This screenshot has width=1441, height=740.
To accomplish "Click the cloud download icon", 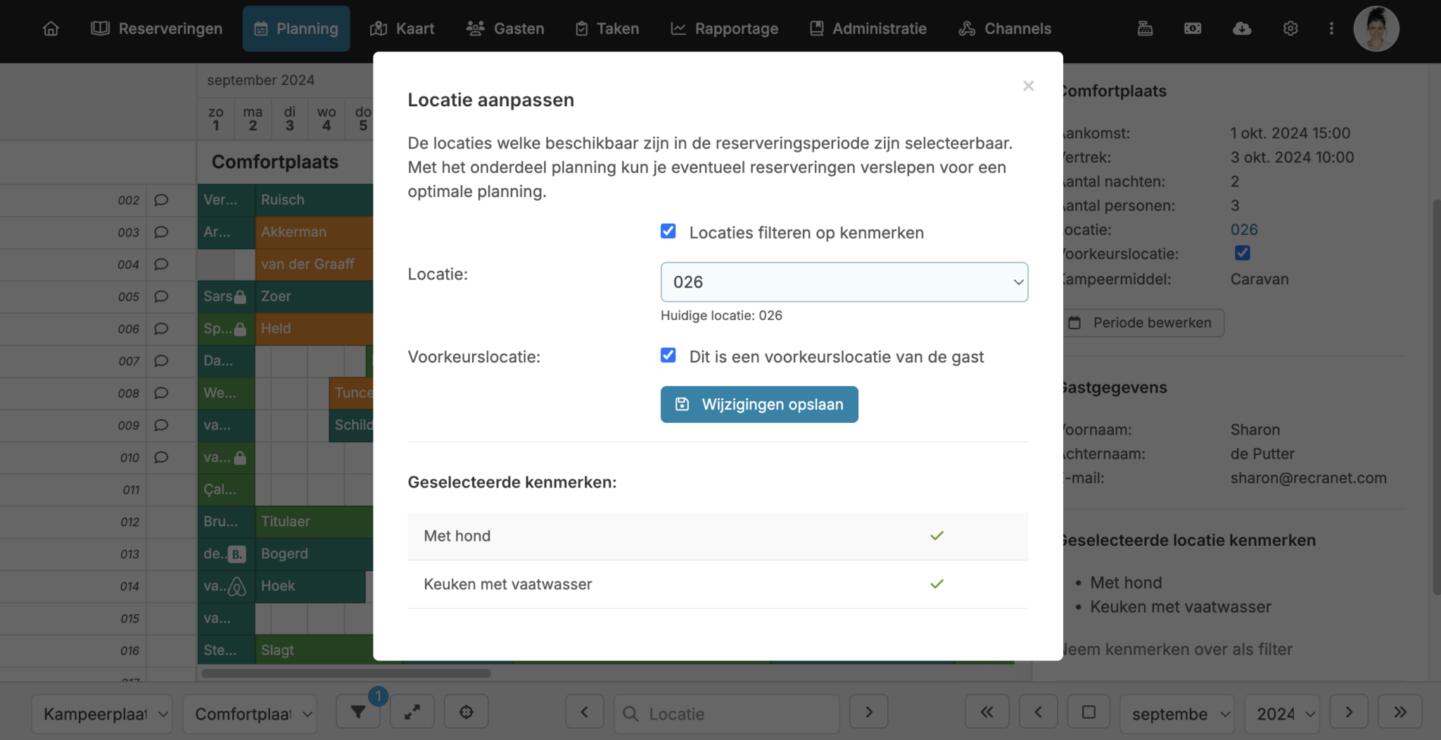I will (x=1241, y=28).
